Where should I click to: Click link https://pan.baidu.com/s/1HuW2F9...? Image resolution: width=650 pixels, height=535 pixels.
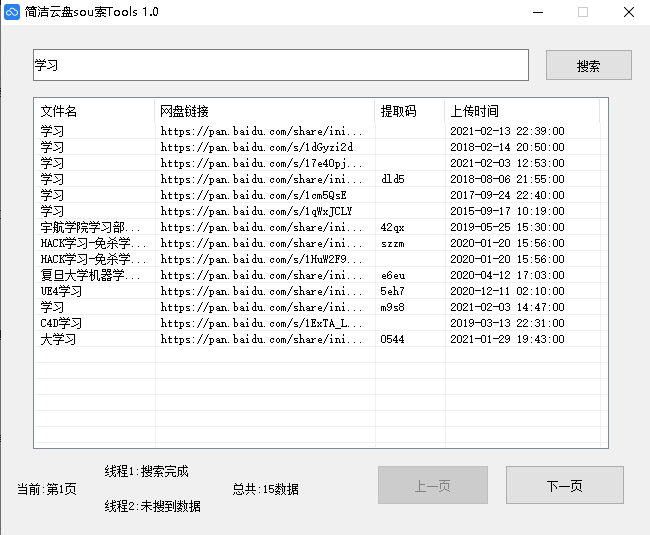click(x=261, y=259)
